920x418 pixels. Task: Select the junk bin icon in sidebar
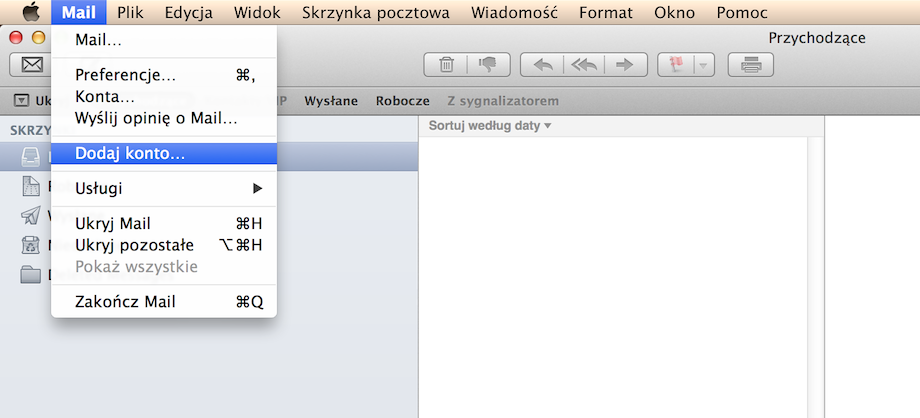30,245
